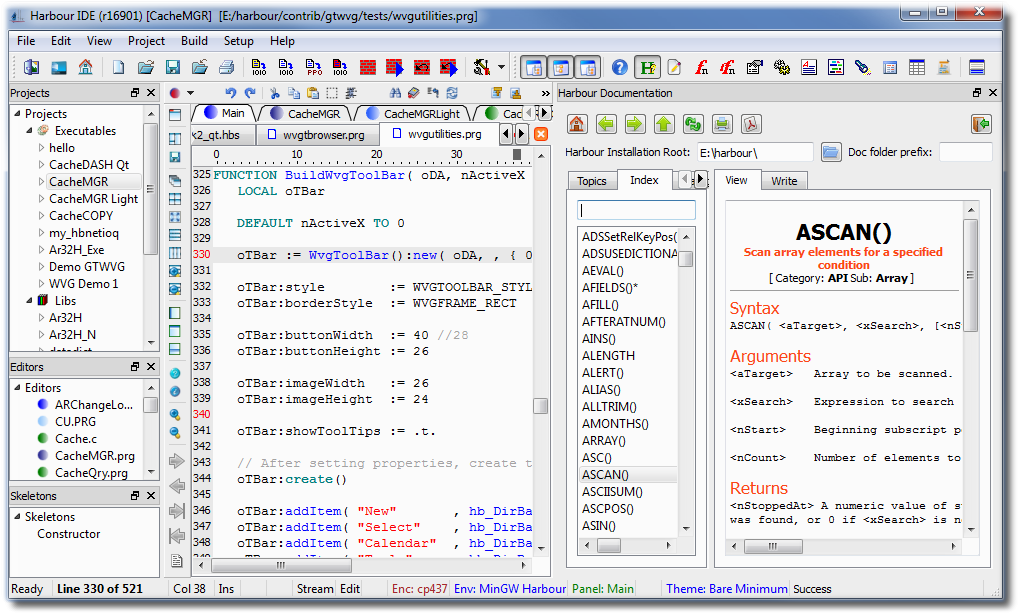Click the Undo icon in editor toolbar
Screen dimensions: 1023x616
(x=232, y=93)
